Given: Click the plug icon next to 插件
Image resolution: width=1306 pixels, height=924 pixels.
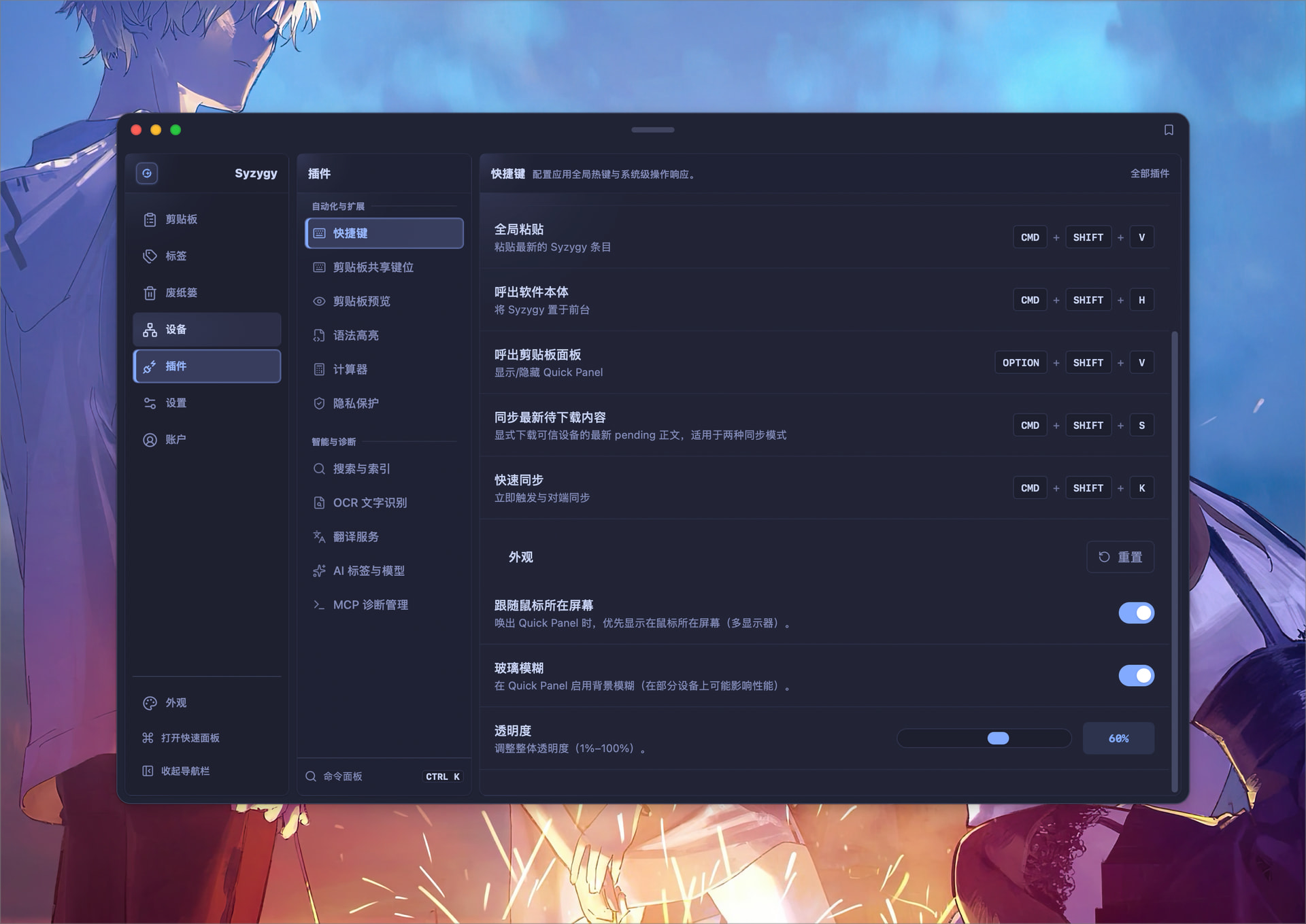Looking at the screenshot, I should click(150, 366).
